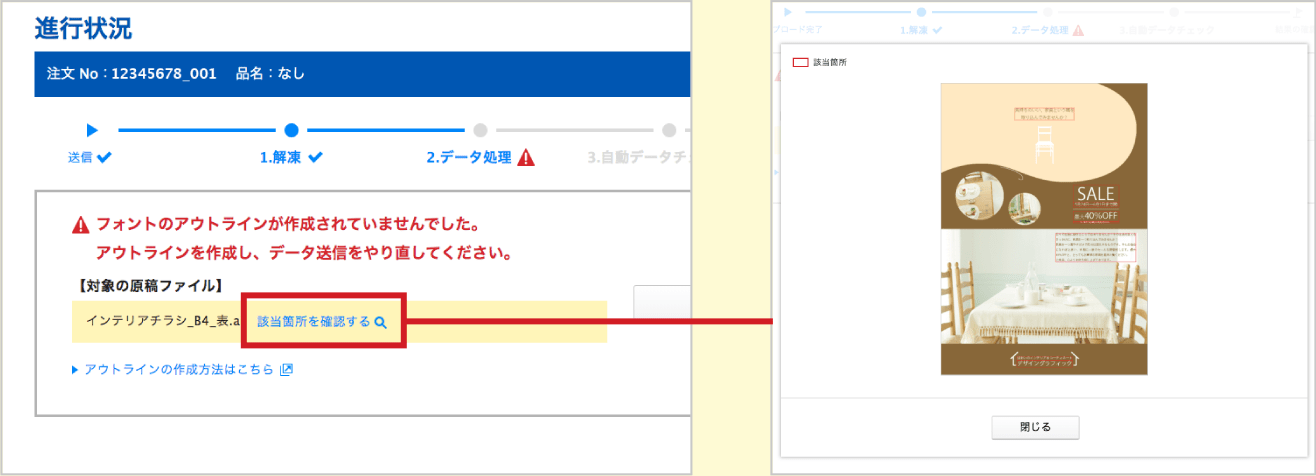Open the アウトラインの作成方法はこちら link

click(x=178, y=370)
